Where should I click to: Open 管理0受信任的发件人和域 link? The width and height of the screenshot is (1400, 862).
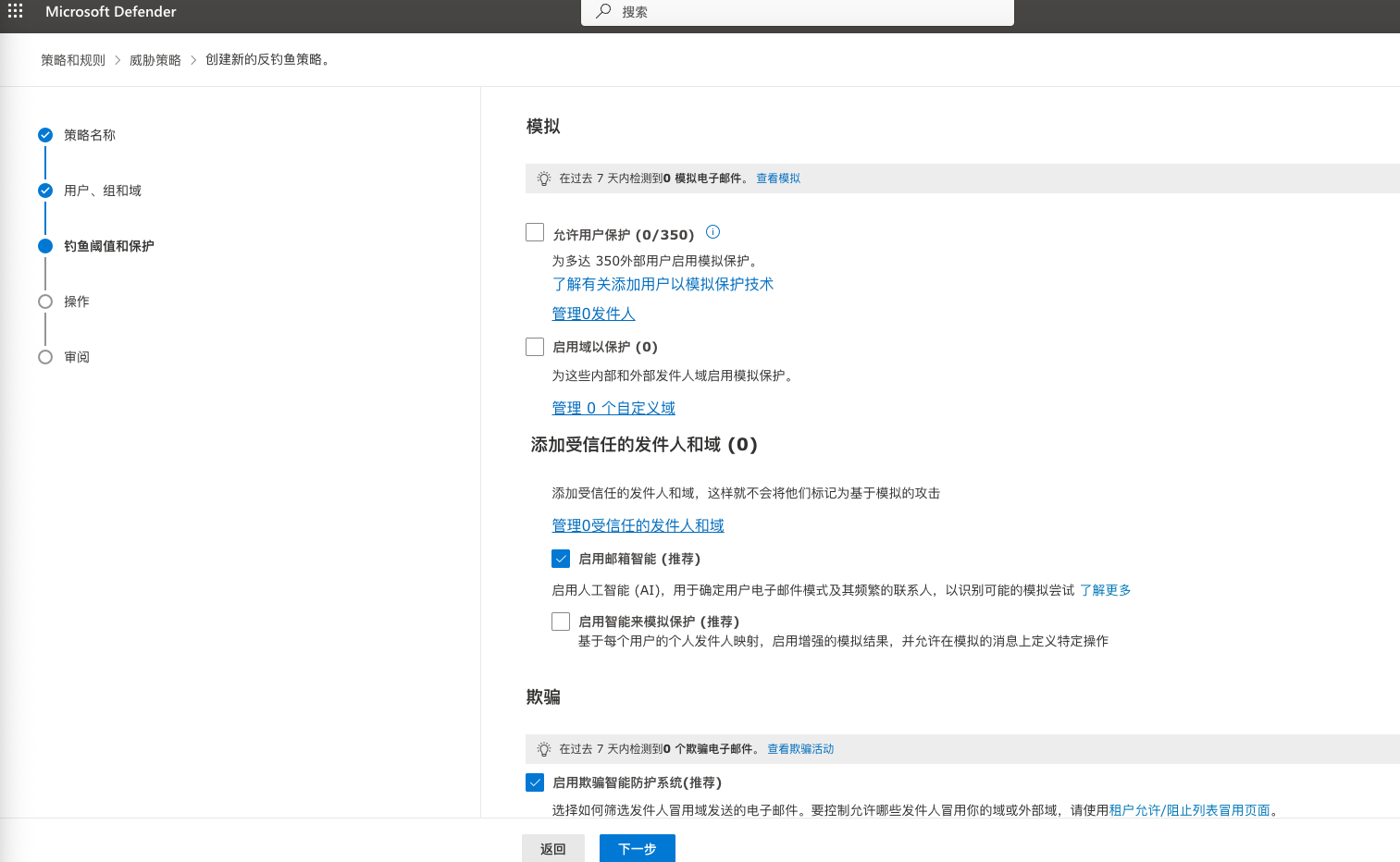638,525
